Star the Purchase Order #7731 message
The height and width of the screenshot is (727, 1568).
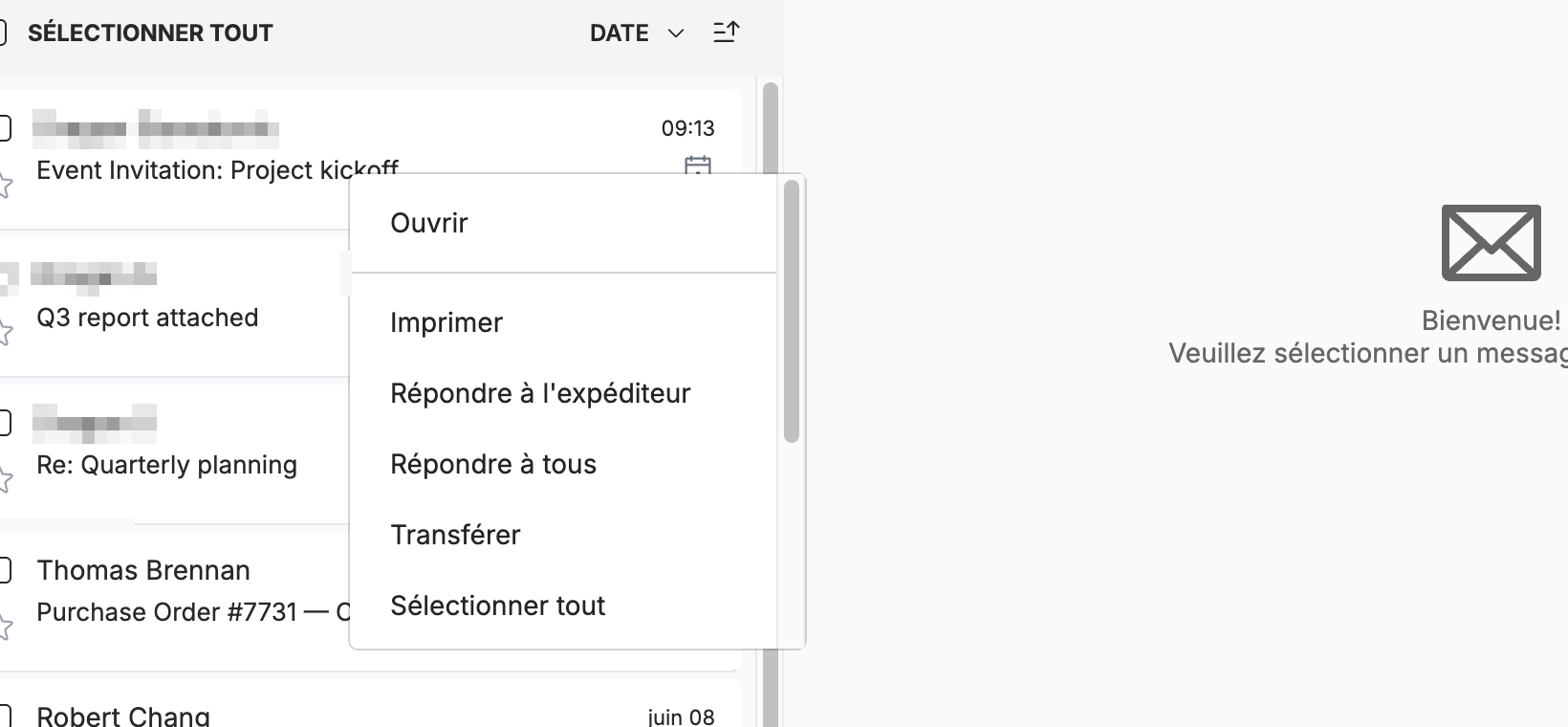4,627
